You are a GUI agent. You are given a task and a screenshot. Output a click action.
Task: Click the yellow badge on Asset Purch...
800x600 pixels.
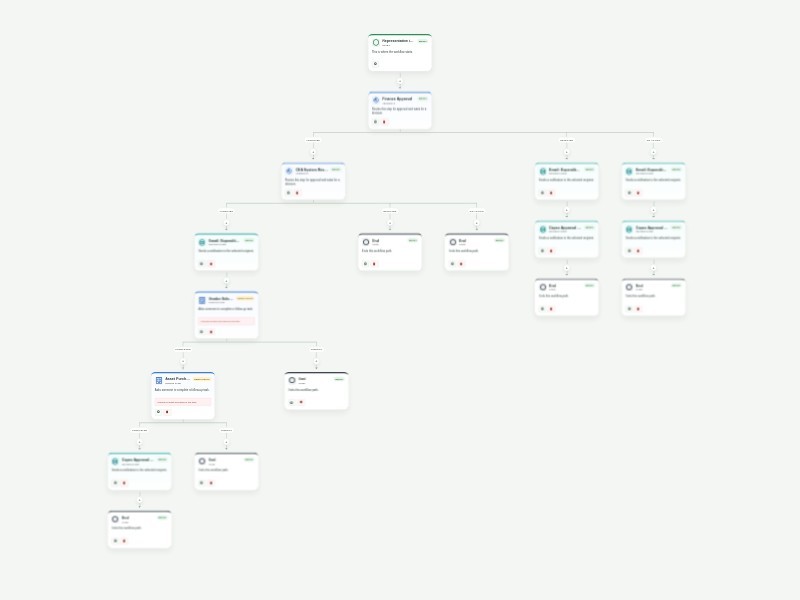(202, 379)
